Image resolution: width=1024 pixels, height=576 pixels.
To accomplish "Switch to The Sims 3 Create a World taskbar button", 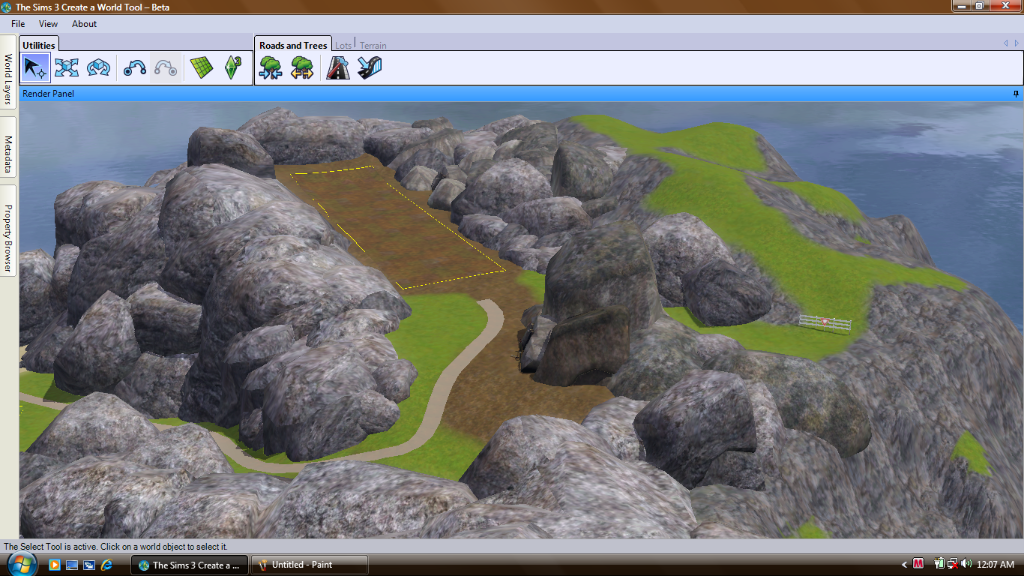I will (x=189, y=565).
